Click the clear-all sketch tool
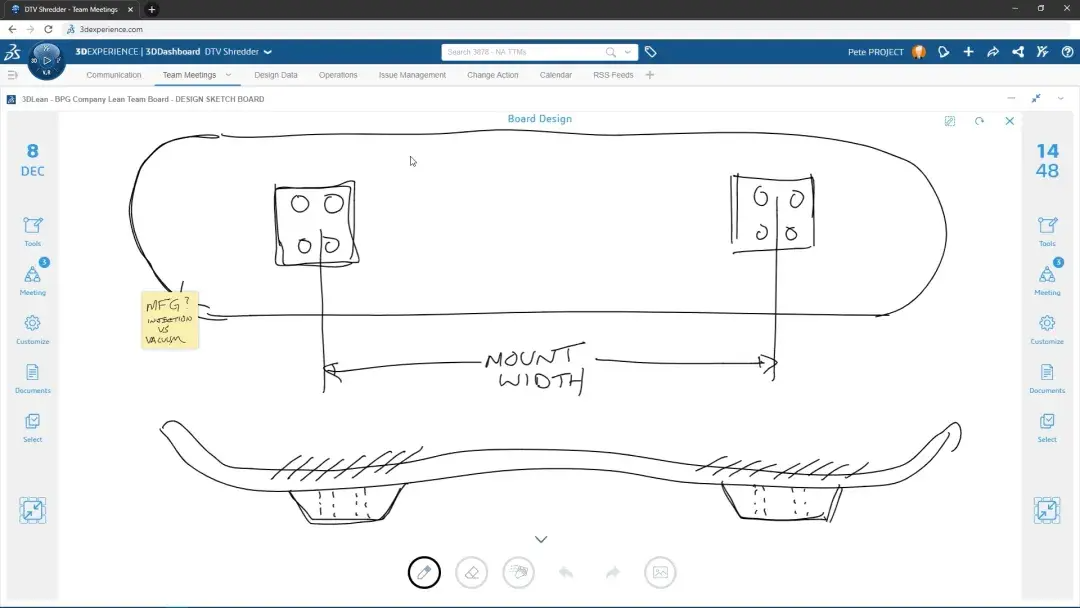 point(518,572)
